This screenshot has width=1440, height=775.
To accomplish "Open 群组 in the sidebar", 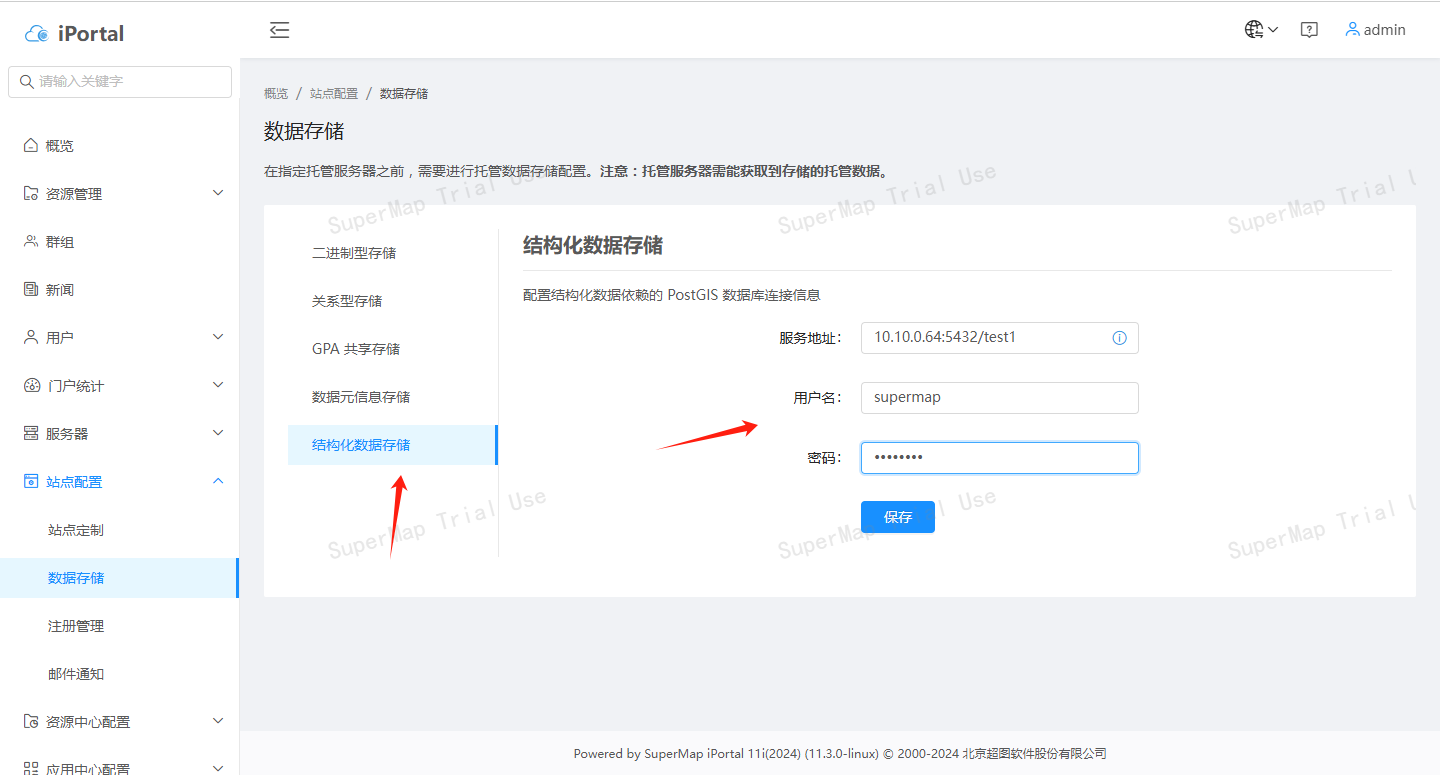I will point(60,242).
